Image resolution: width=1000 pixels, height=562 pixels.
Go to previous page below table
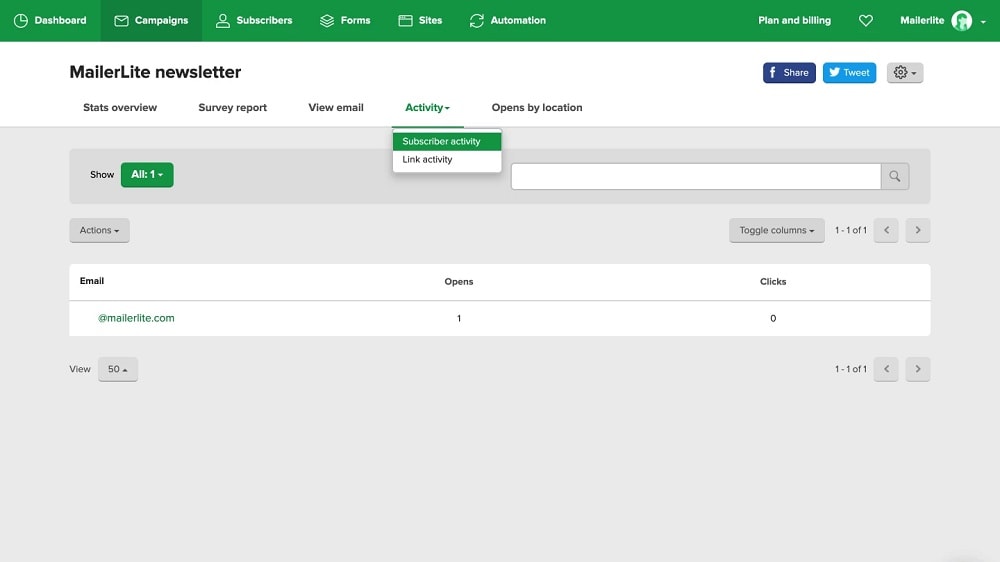click(x=886, y=369)
